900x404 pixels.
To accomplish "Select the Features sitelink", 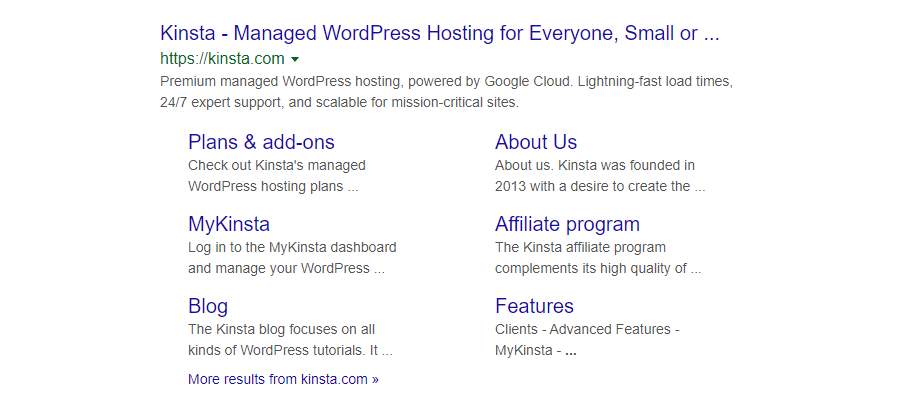I will (534, 306).
